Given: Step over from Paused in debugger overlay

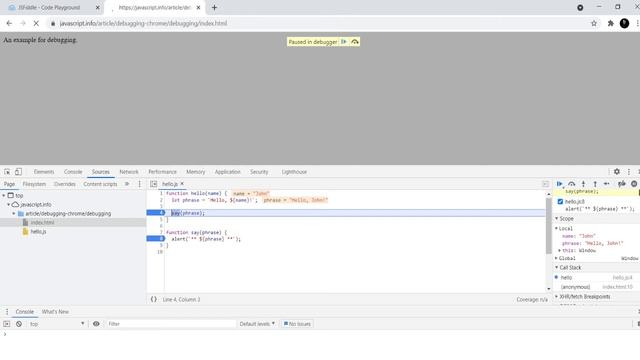Looking at the screenshot, I should [x=355, y=42].
